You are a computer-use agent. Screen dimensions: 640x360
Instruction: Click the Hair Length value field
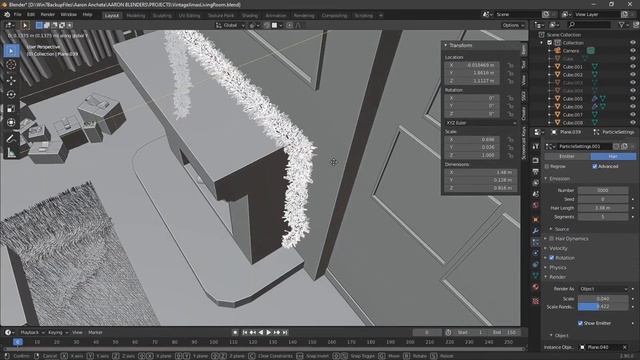pyautogui.click(x=603, y=208)
